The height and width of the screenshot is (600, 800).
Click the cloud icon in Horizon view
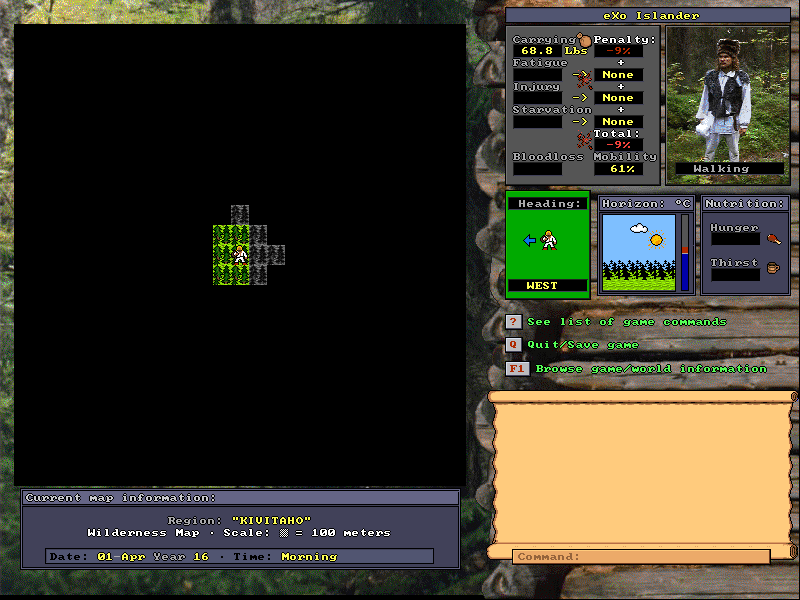[x=639, y=228]
